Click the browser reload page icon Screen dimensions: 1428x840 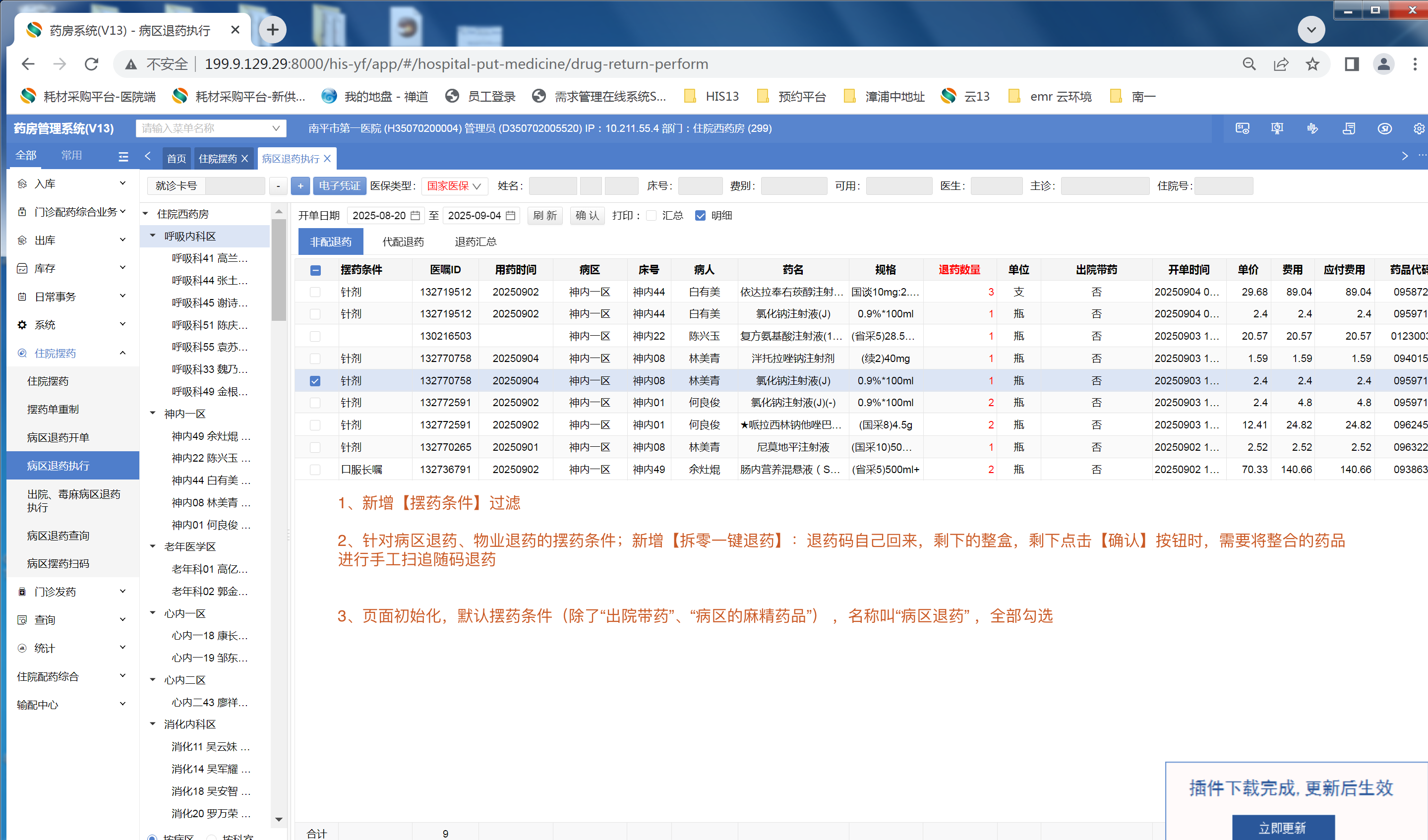point(91,64)
